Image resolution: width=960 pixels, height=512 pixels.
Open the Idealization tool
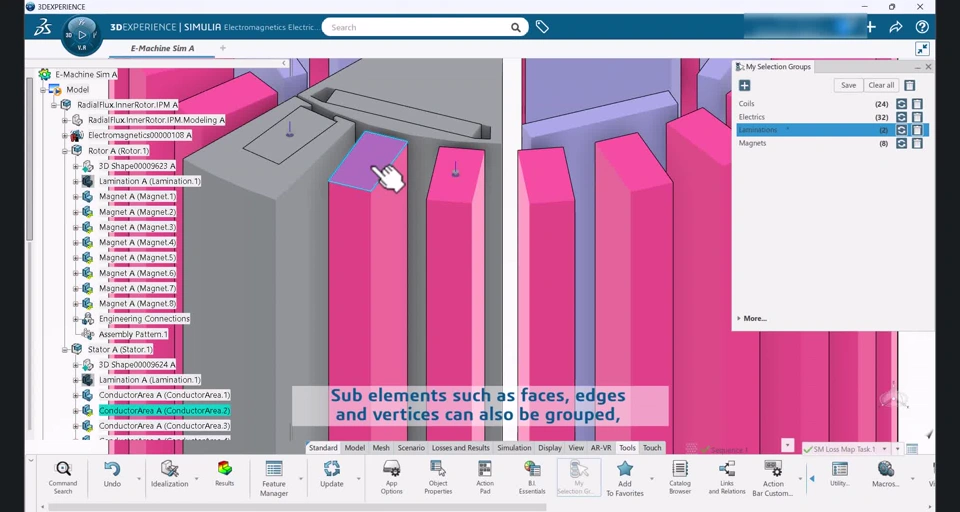pyautogui.click(x=170, y=475)
